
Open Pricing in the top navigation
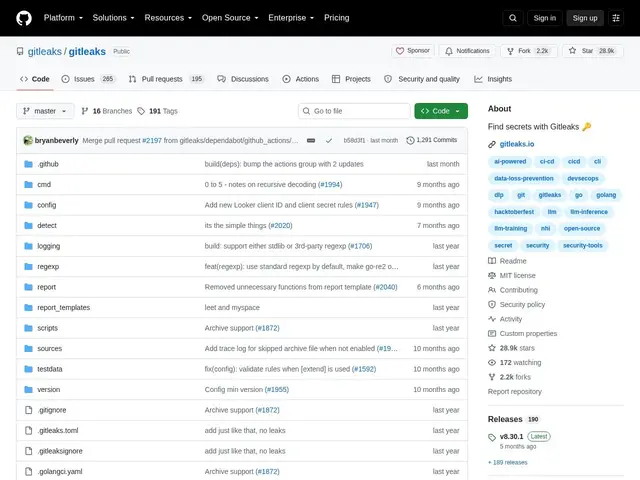click(337, 18)
